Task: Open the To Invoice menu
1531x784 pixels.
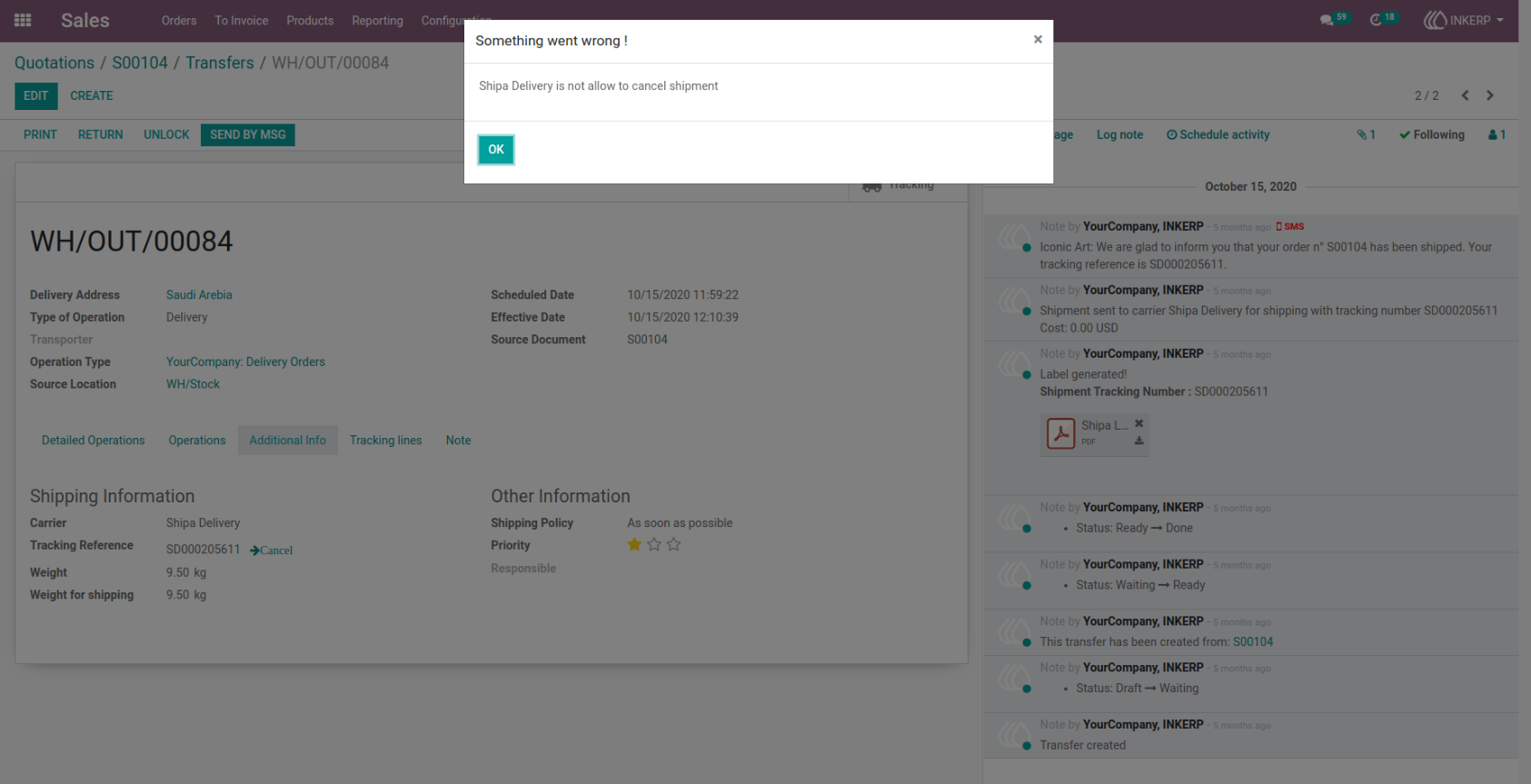Action: pyautogui.click(x=242, y=20)
